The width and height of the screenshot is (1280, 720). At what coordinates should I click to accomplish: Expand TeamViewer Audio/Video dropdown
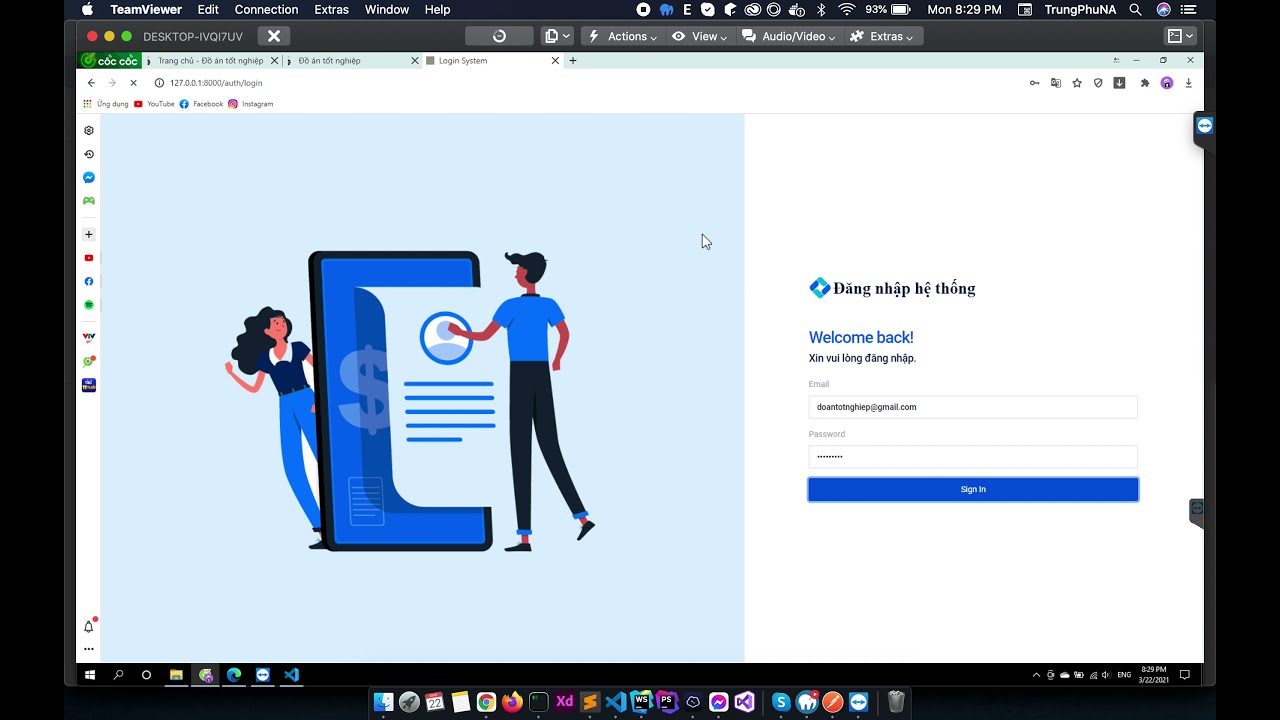789,36
